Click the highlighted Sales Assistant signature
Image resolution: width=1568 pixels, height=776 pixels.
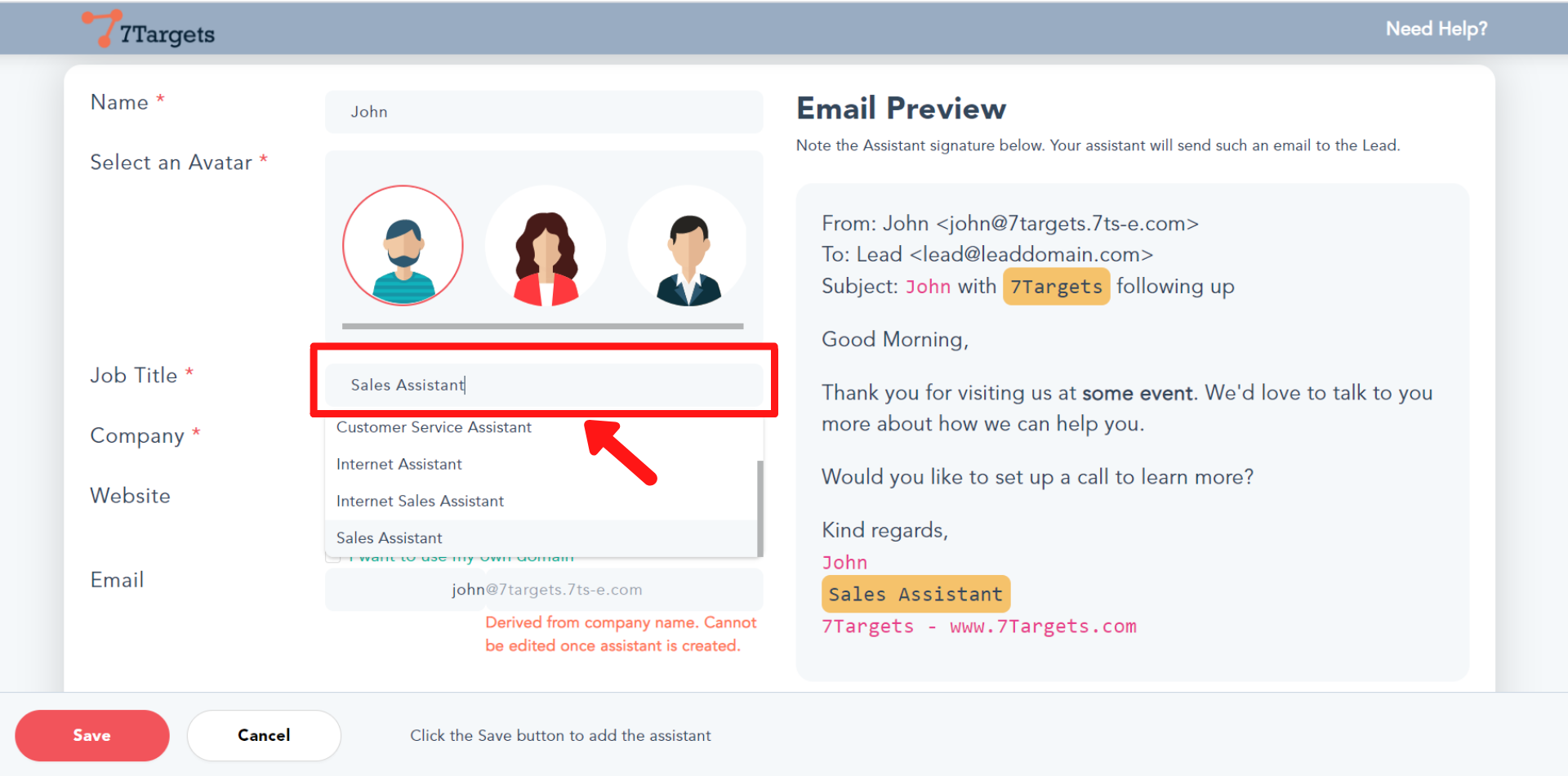coord(915,595)
